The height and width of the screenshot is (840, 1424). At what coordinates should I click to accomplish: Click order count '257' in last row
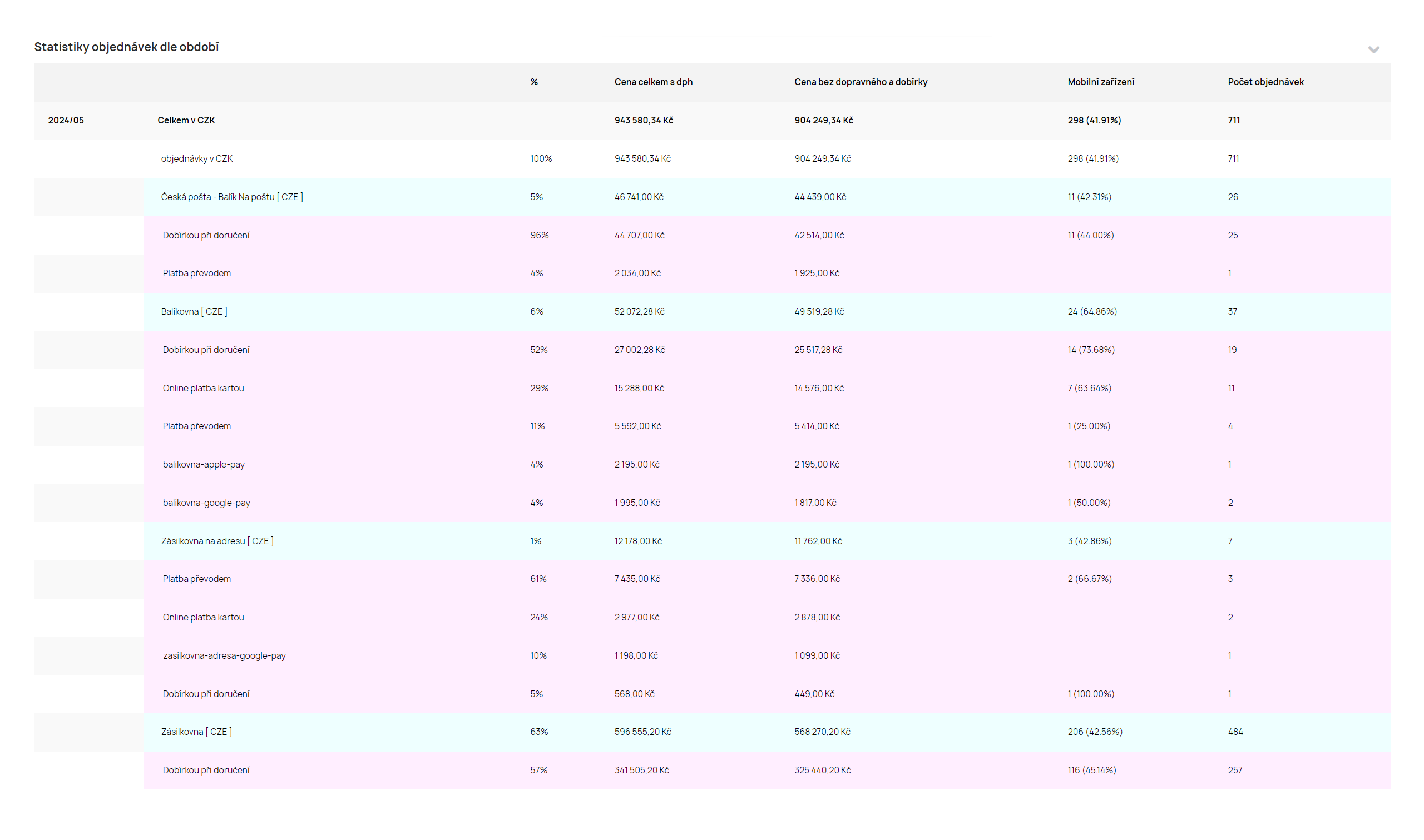click(x=1234, y=771)
